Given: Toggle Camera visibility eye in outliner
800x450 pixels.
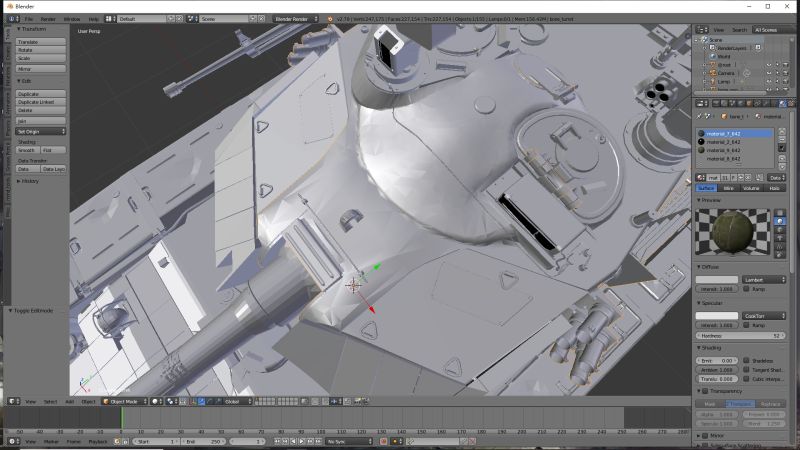Looking at the screenshot, I should (769, 73).
